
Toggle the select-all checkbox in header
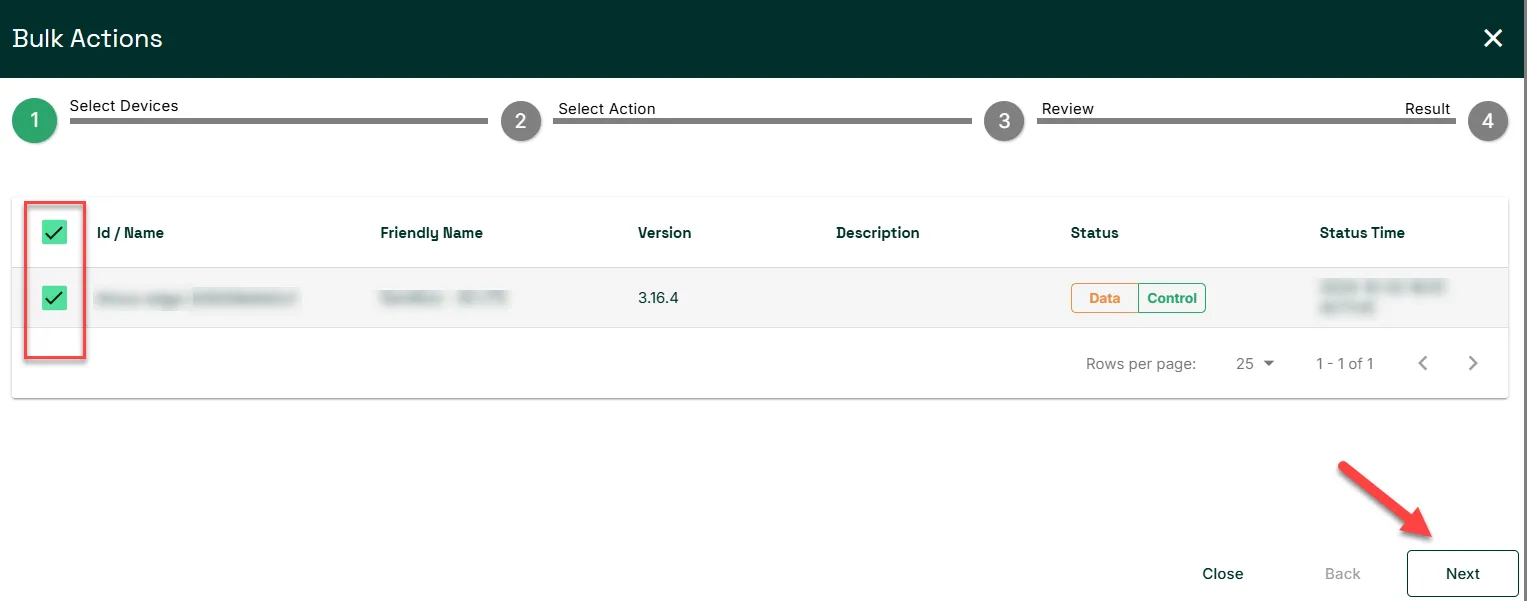coord(54,233)
